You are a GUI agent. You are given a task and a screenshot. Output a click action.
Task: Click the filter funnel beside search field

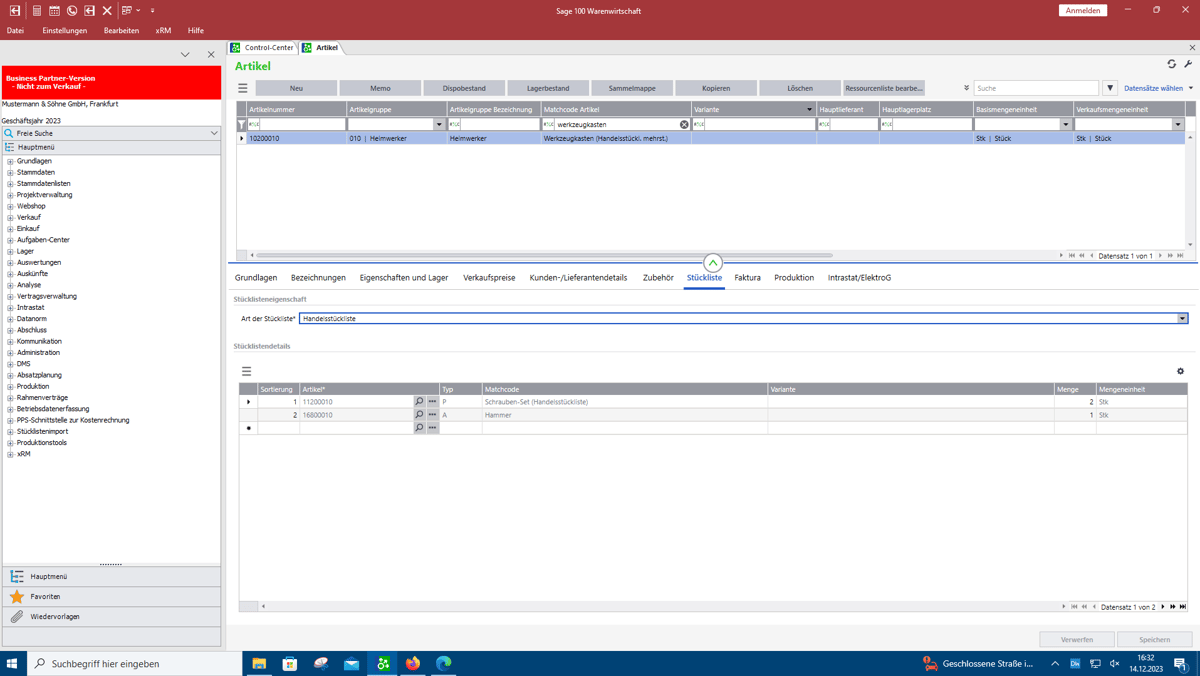coord(1110,88)
